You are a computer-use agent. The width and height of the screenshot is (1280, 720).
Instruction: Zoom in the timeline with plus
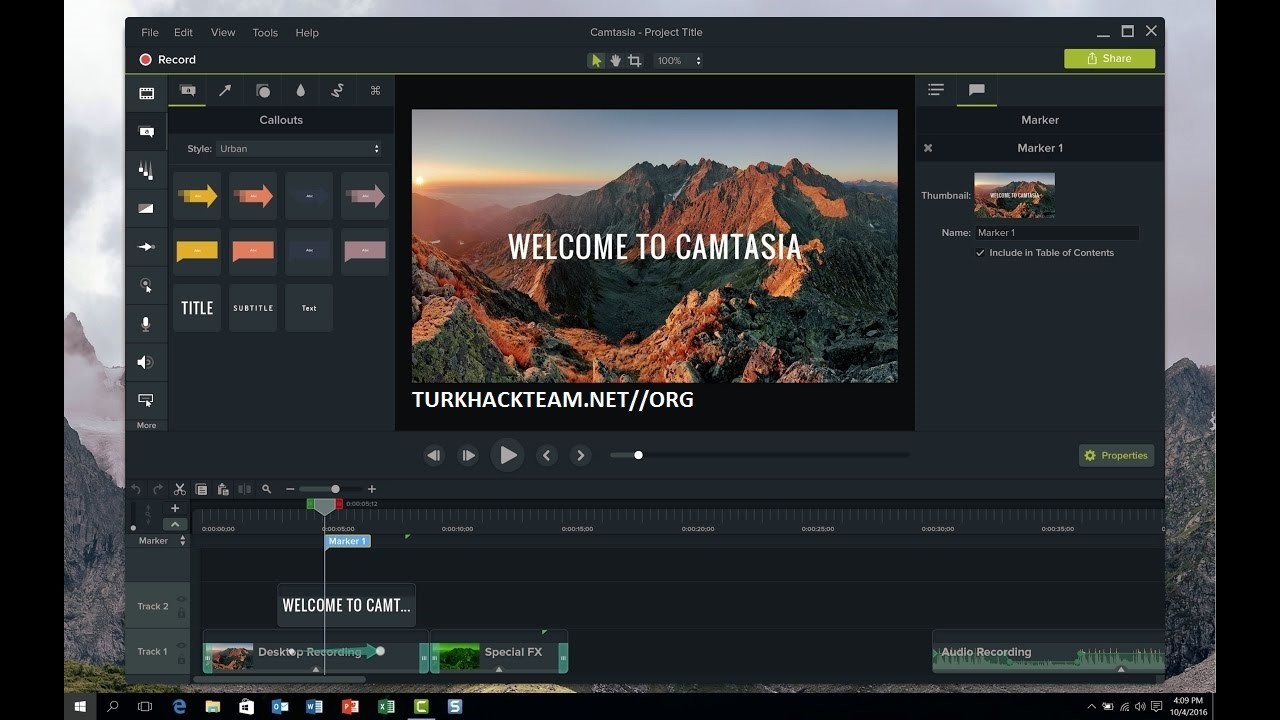pos(372,489)
